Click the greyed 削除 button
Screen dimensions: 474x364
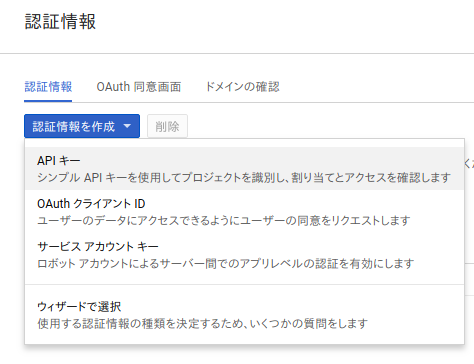pyautogui.click(x=167, y=126)
